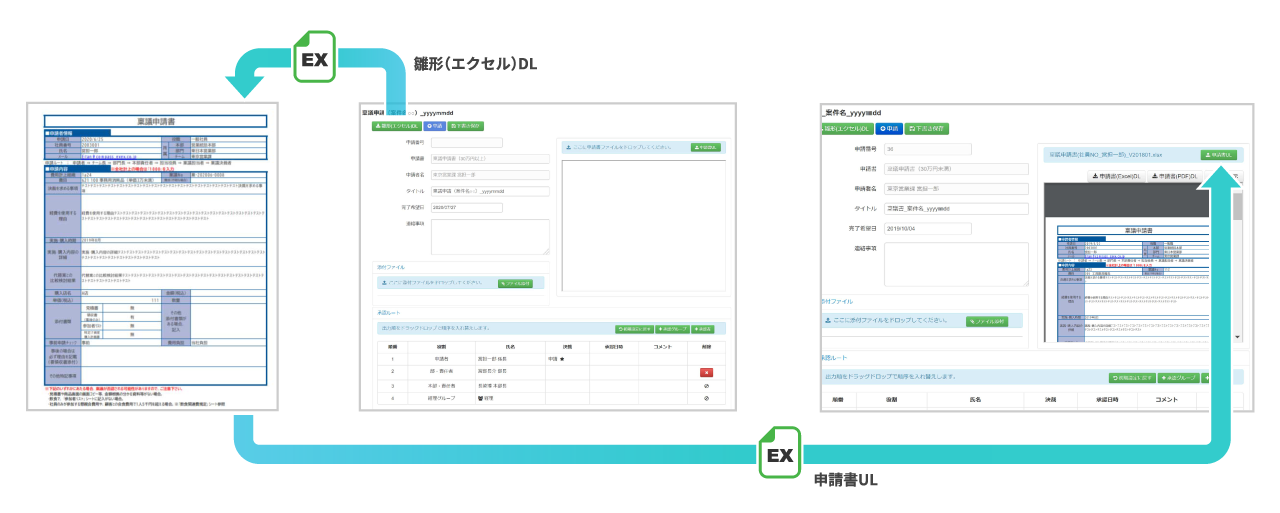Click the prohibited icon in the 経理グループ row
The image size is (1280, 513).
click(x=706, y=398)
